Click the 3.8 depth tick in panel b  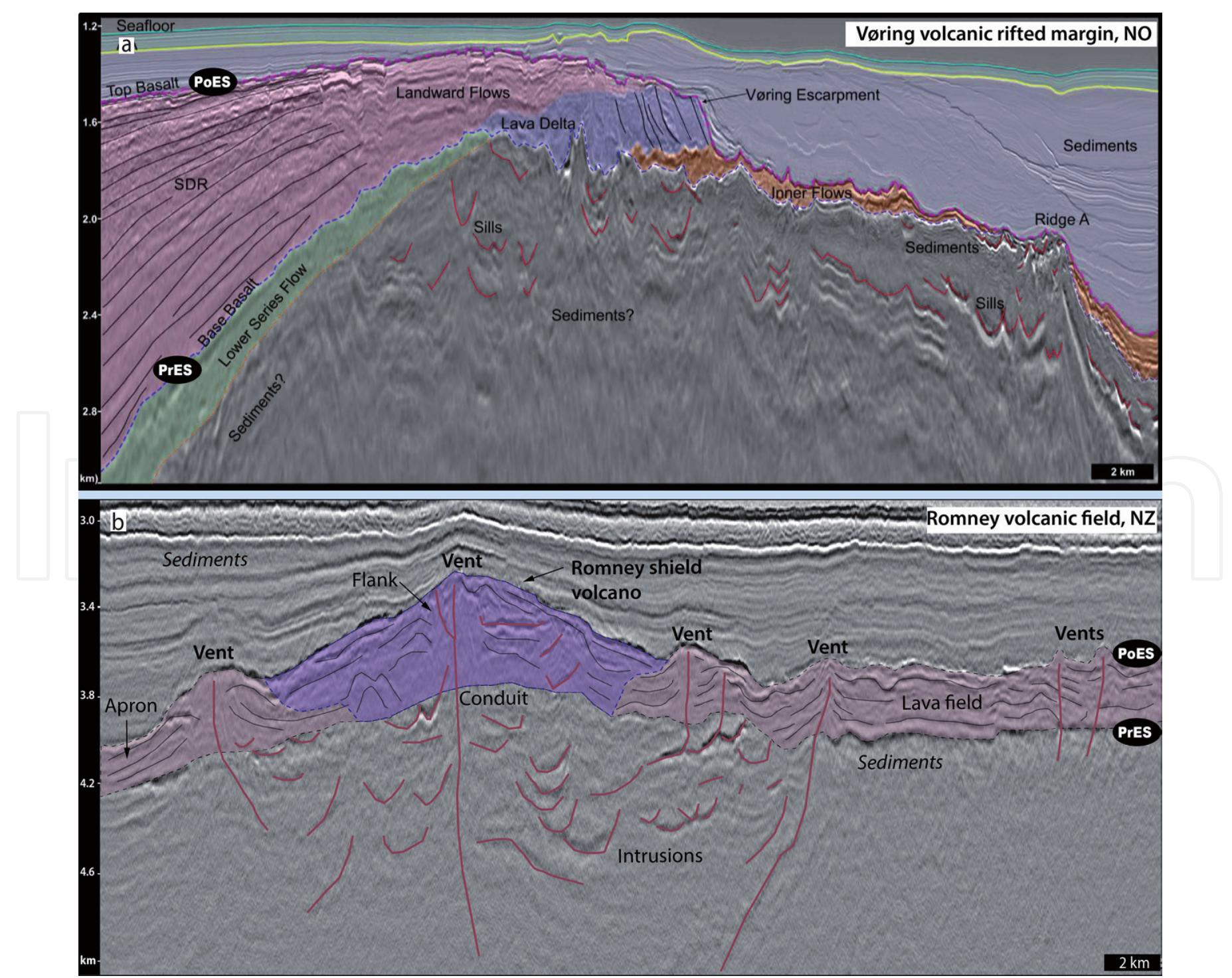(x=89, y=695)
